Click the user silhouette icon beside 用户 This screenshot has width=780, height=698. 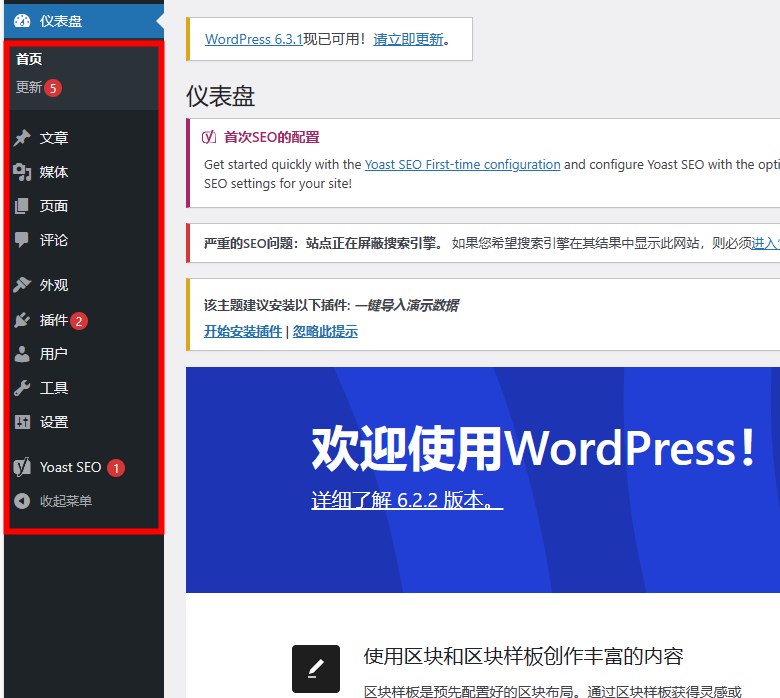tap(22, 354)
